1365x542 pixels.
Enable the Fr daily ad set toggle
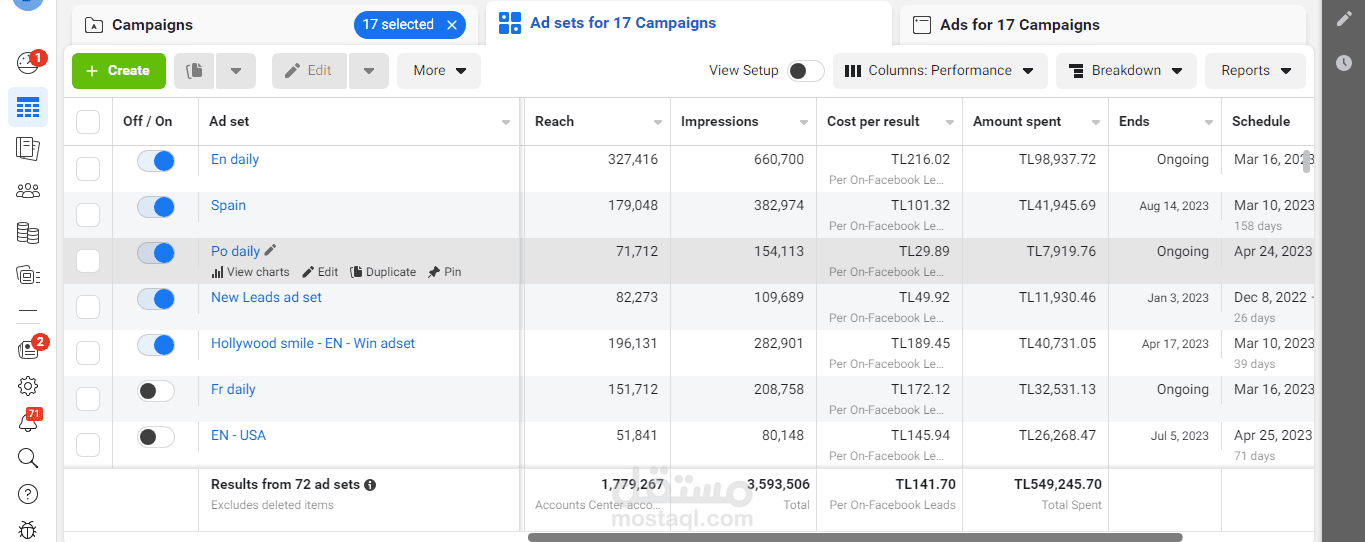[x=156, y=391]
